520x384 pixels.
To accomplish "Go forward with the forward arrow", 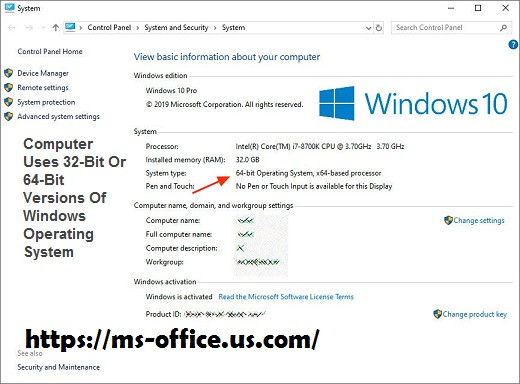I will (30, 28).
